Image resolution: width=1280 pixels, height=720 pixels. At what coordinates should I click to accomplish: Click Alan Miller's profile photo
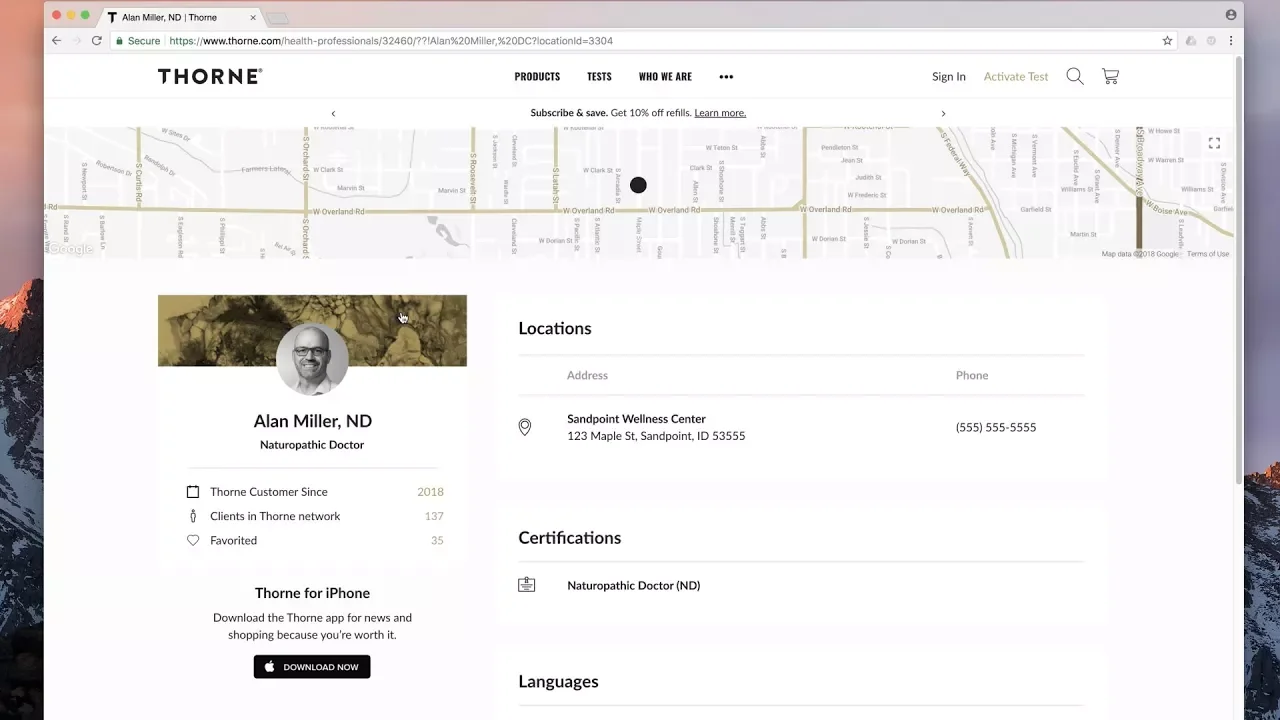[x=312, y=359]
